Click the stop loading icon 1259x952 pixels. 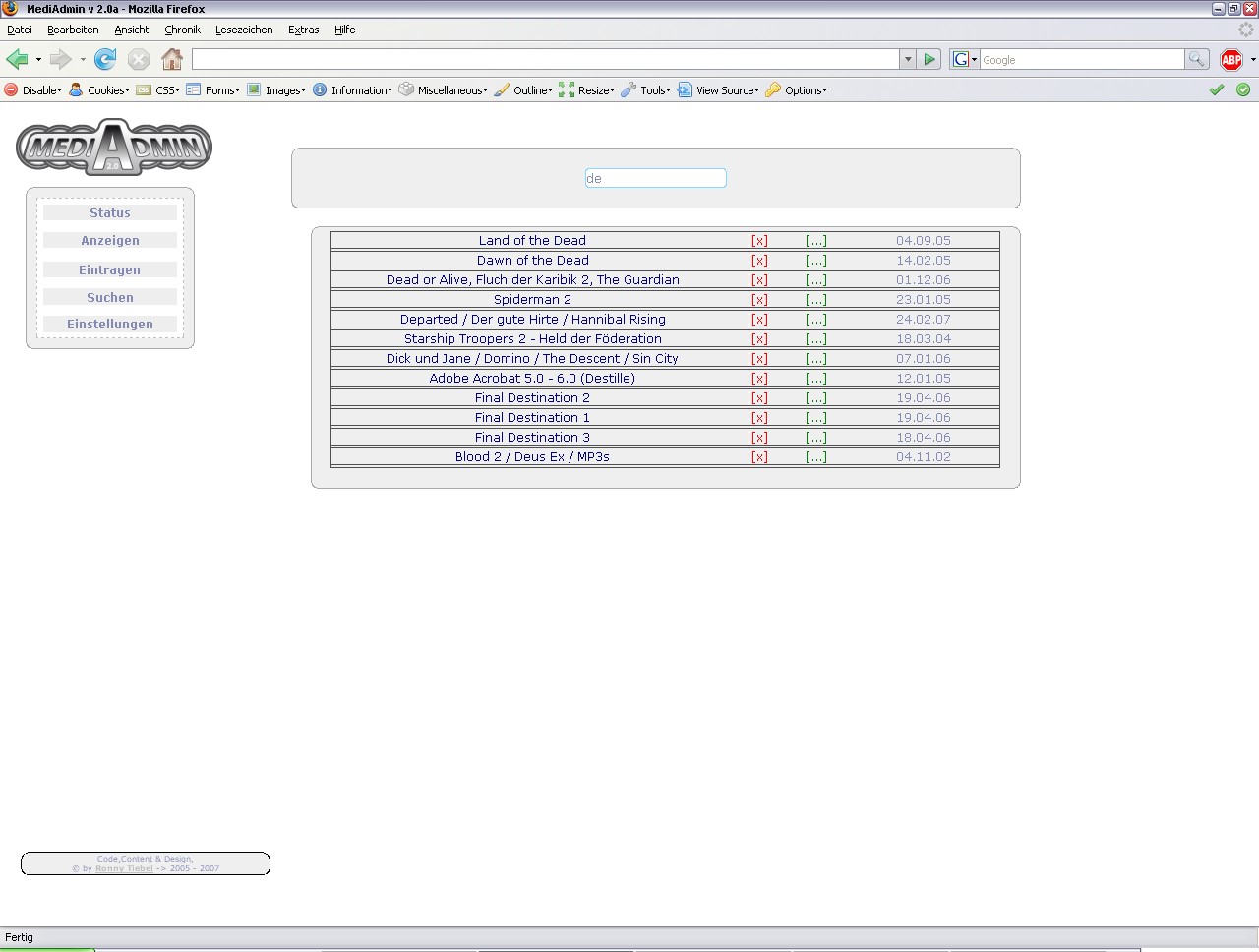pyautogui.click(x=139, y=60)
